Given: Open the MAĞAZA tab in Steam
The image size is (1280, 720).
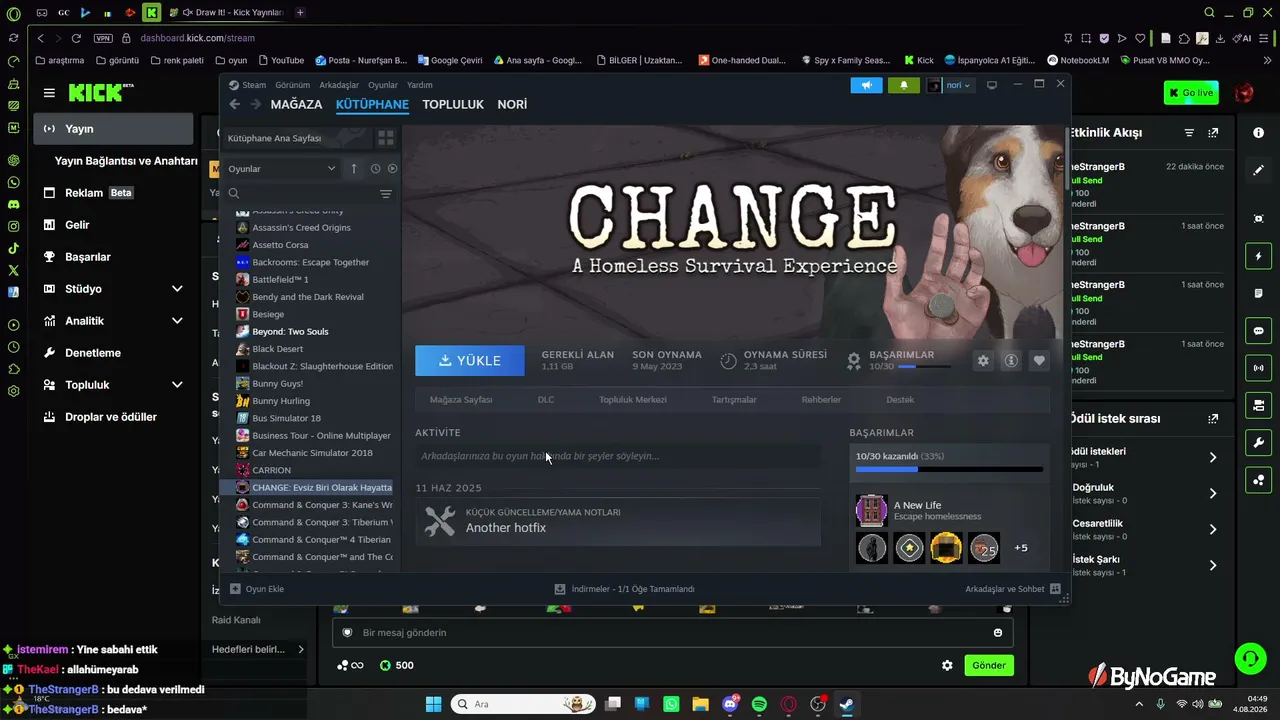Looking at the screenshot, I should coord(296,104).
